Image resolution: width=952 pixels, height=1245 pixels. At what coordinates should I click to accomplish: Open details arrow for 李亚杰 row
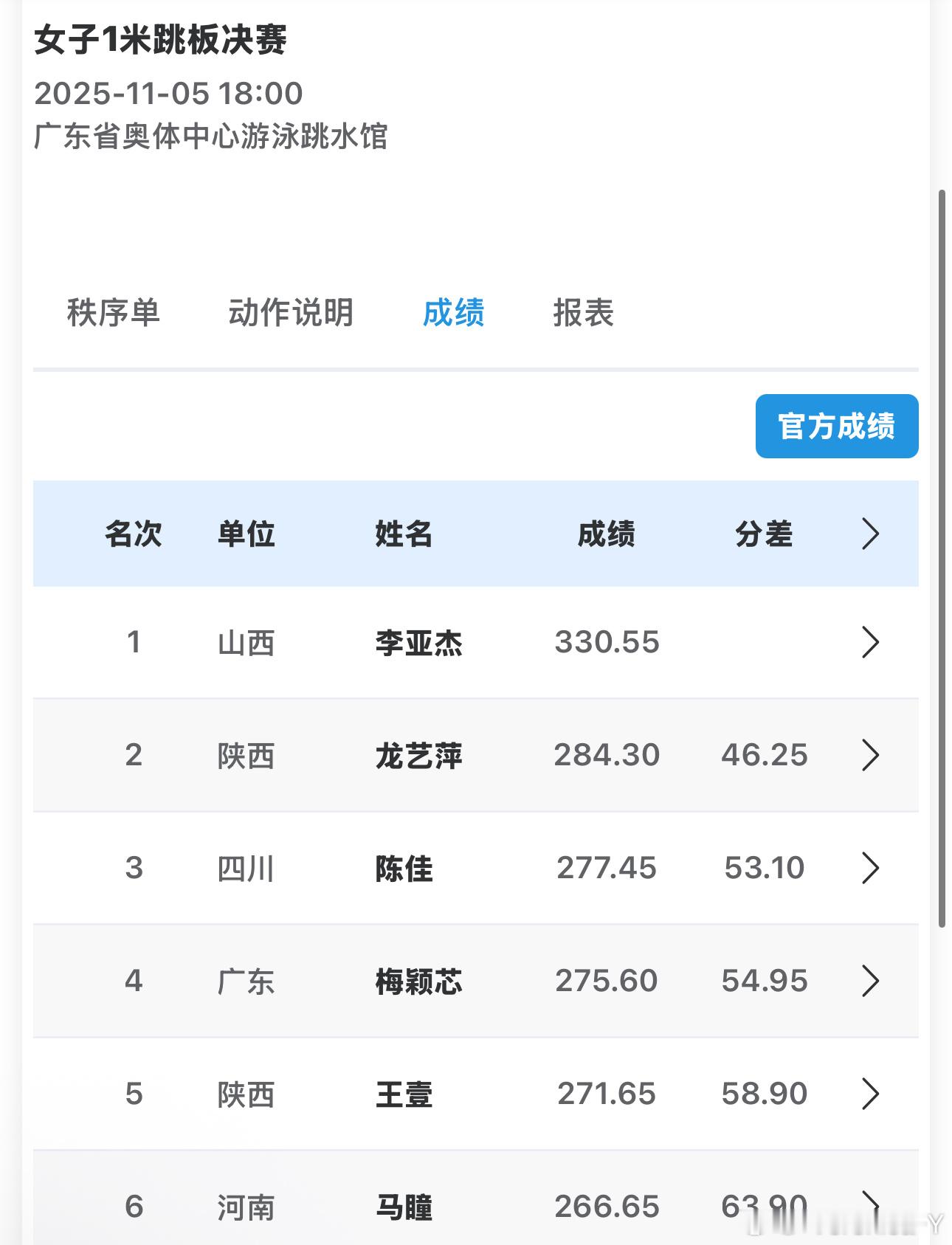click(870, 642)
